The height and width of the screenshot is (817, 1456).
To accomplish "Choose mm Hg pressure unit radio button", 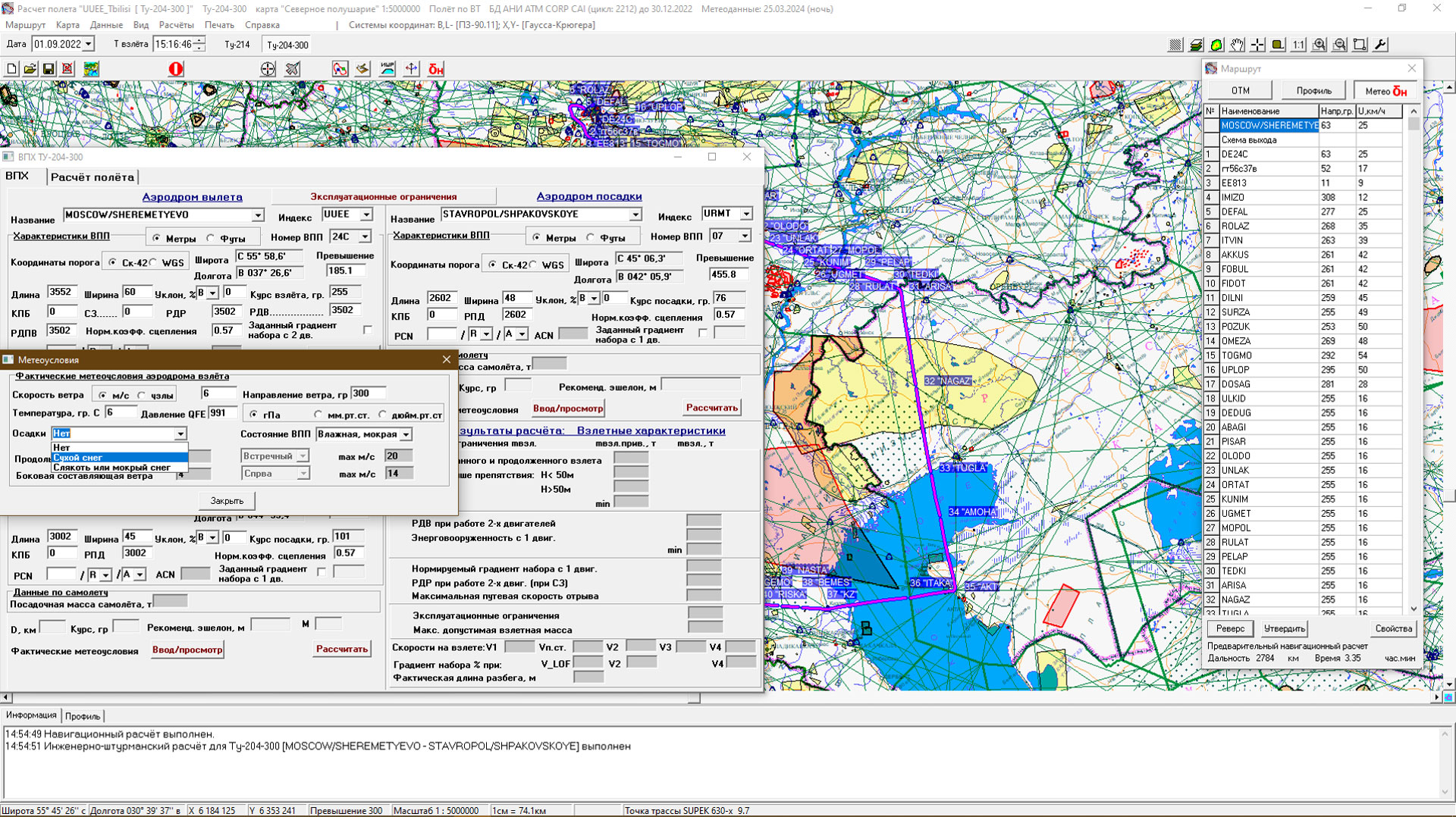I will coord(318,415).
